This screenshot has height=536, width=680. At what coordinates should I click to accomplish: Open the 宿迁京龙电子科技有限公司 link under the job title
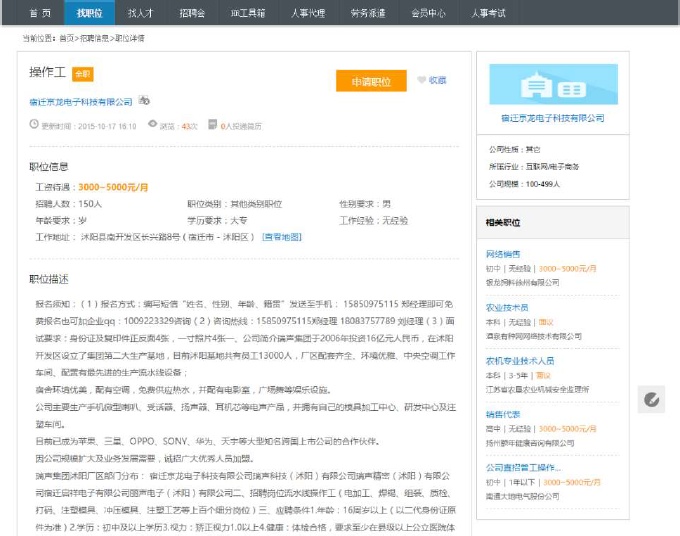pos(81,102)
